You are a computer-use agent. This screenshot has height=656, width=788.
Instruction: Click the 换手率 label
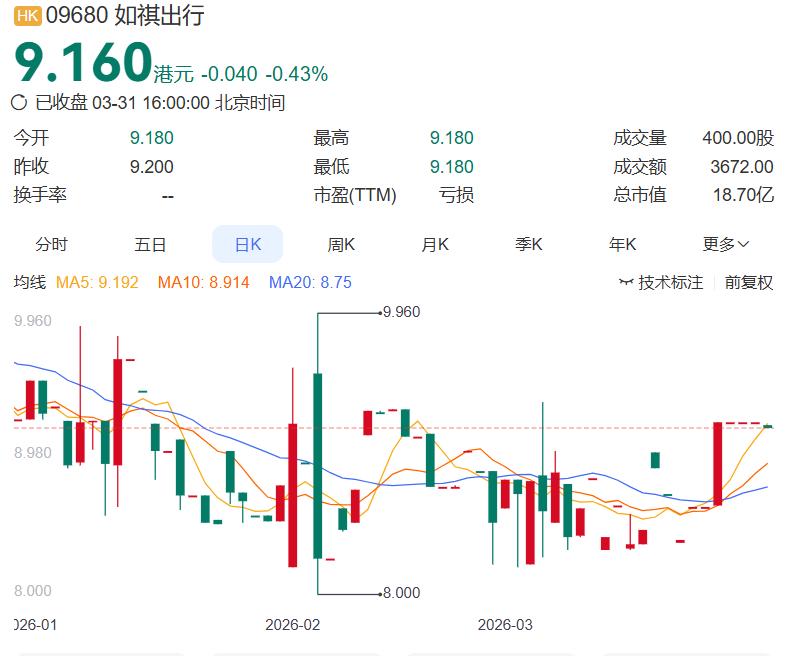[x=40, y=195]
